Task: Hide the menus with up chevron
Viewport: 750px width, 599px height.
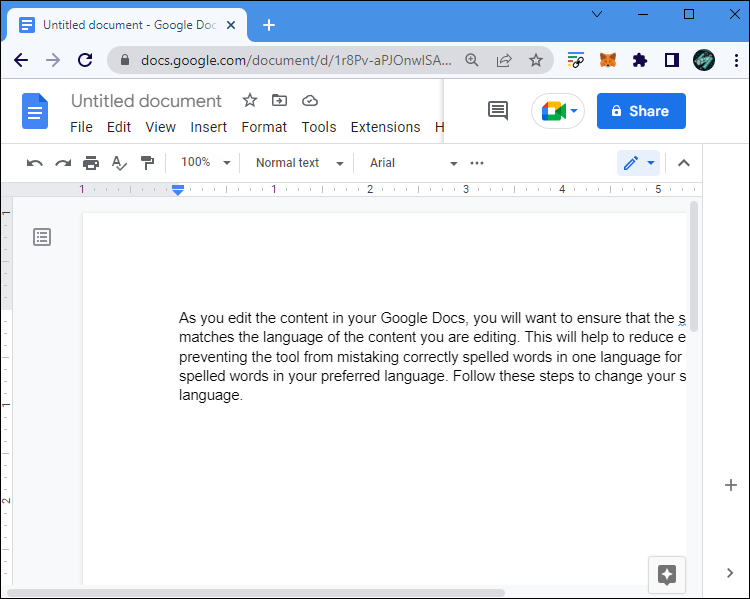Action: [684, 163]
